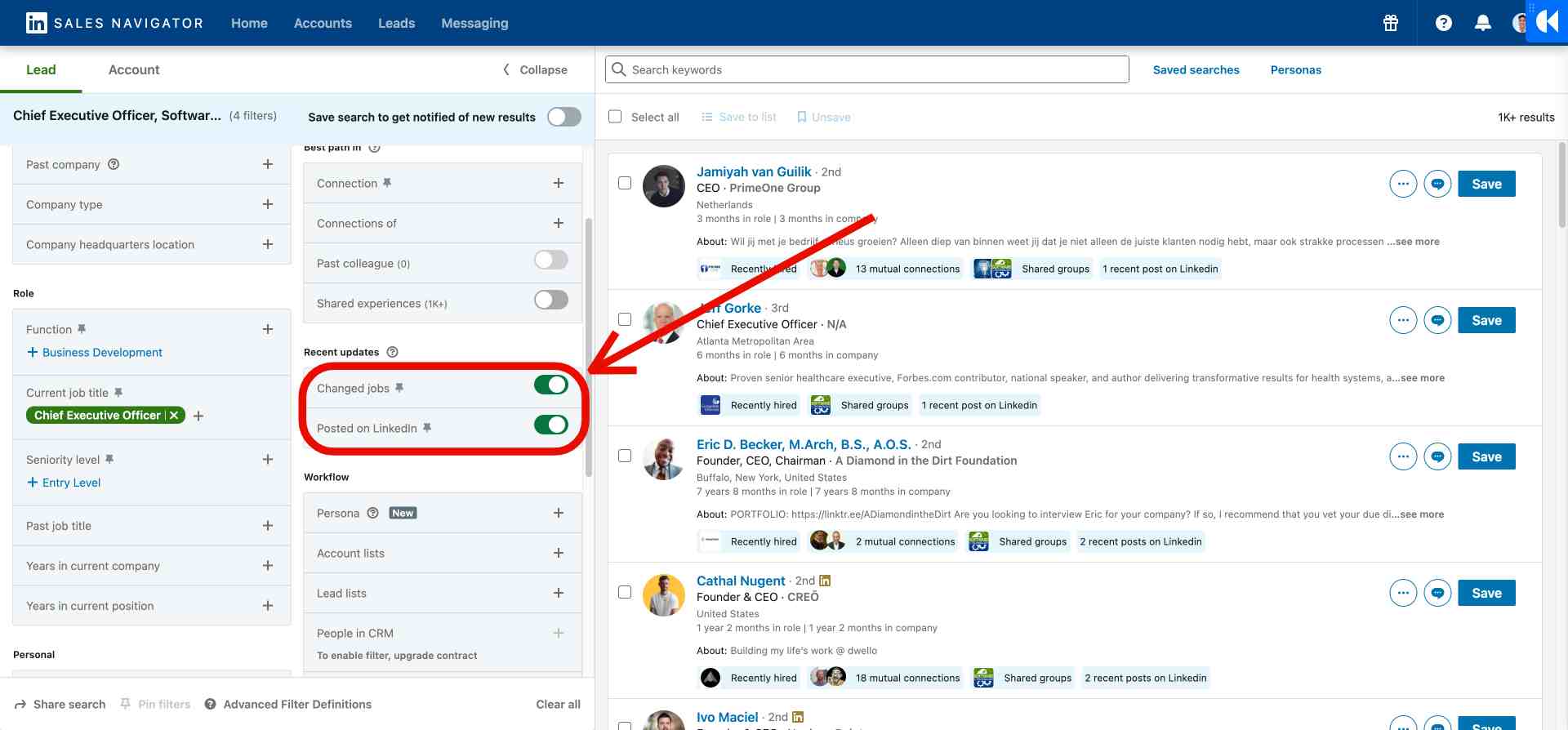Go to Home in top navigation
The width and height of the screenshot is (1568, 730).
(x=249, y=23)
